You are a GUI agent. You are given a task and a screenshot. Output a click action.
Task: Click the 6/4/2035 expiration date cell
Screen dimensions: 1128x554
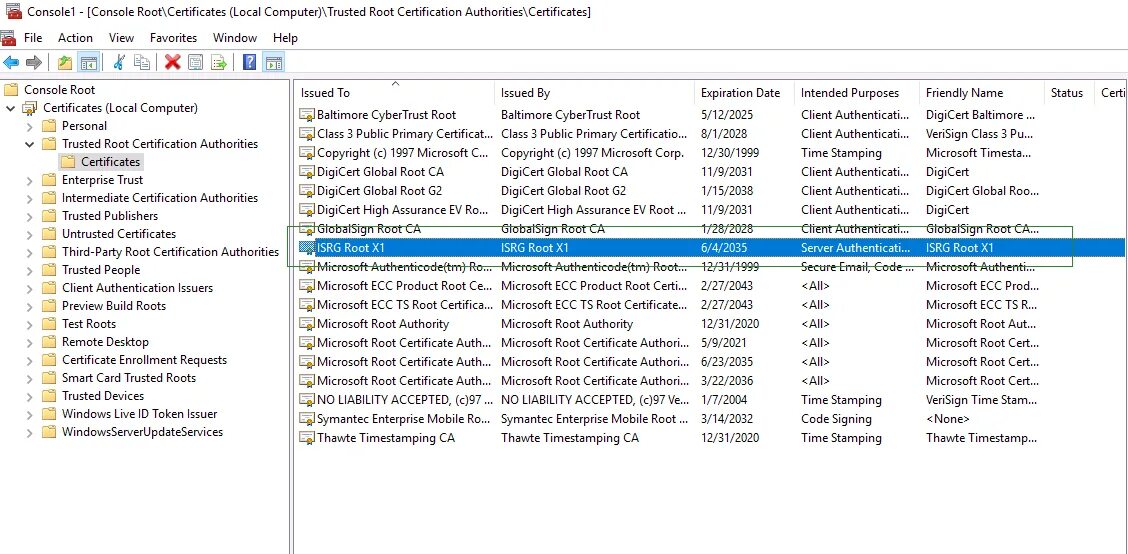724,248
